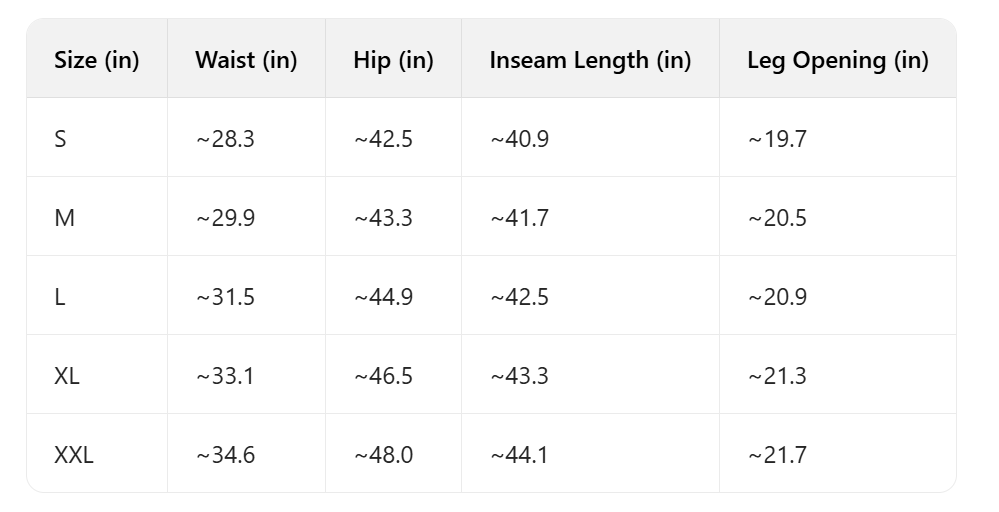Select the XXL size row label
The image size is (999, 512).
tap(74, 455)
